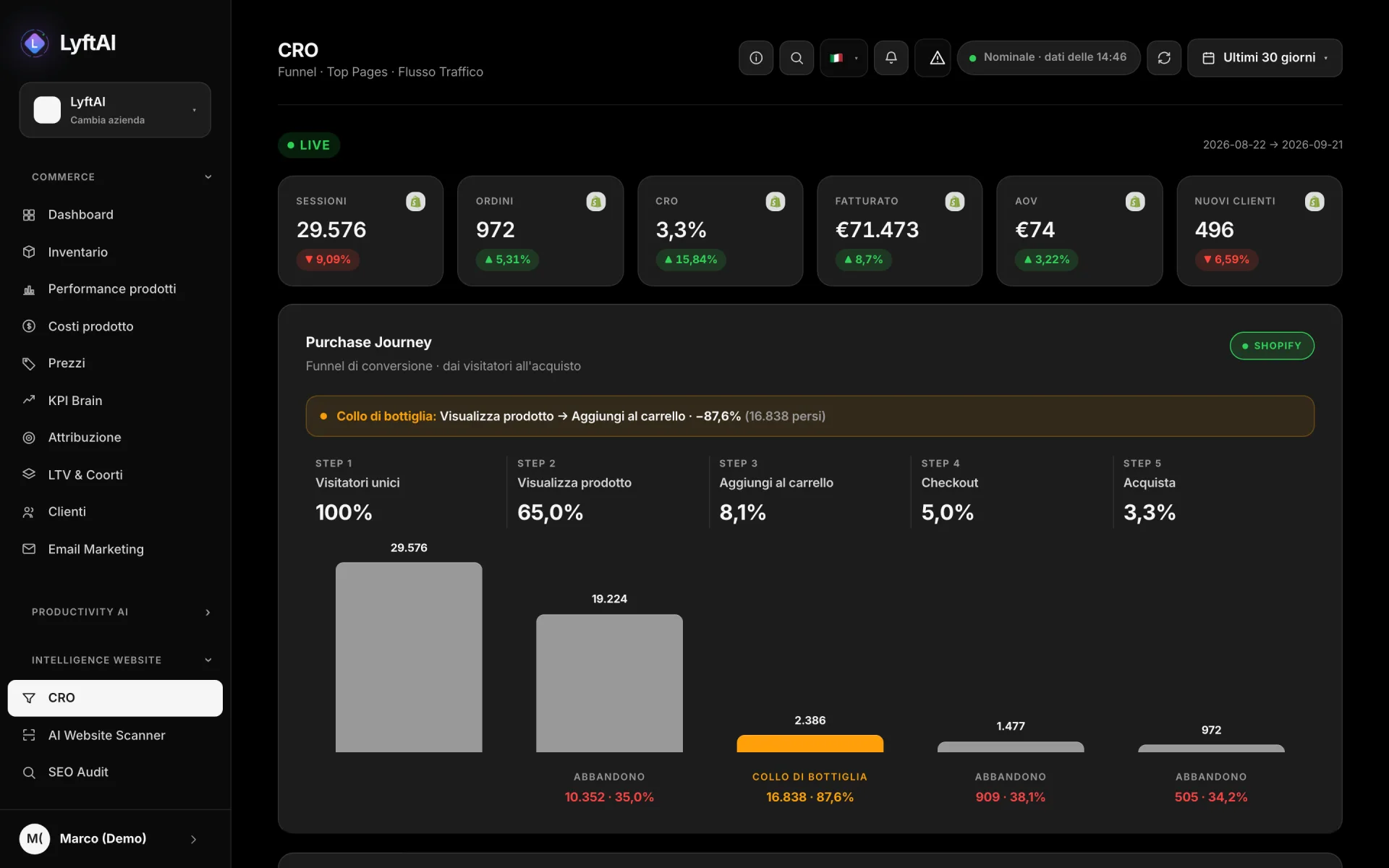Screen dimensions: 1389x868
Task: Refresh data with the reload icon
Action: 1164,58
